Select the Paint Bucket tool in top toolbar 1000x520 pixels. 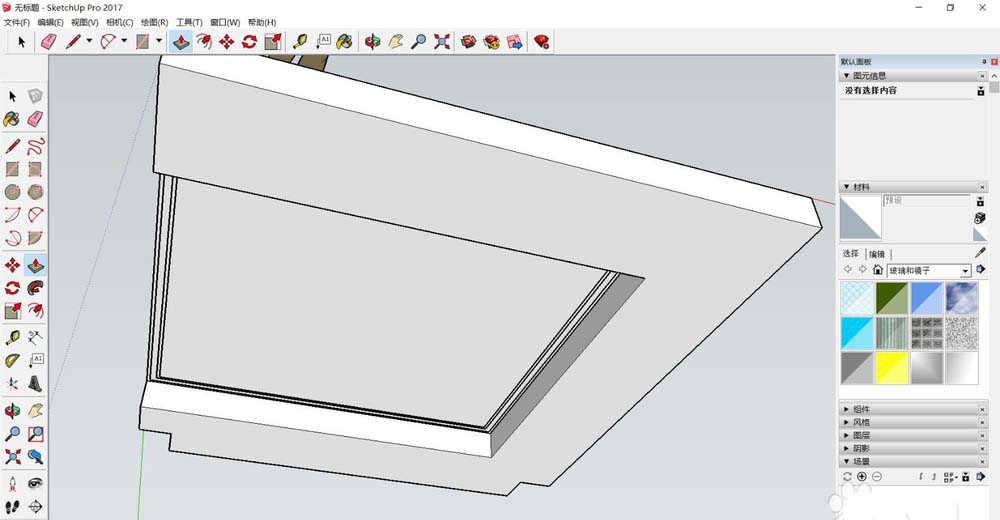point(344,41)
